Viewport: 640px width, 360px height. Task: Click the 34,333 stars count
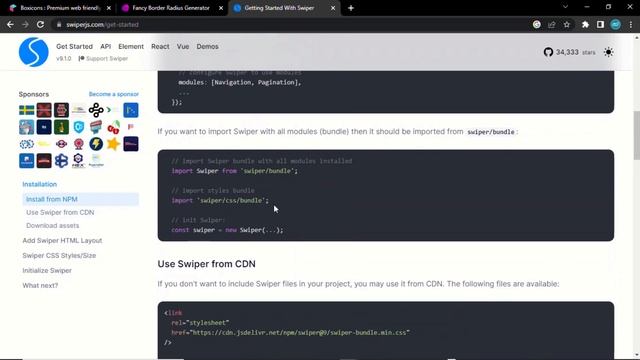[x=575, y=52]
